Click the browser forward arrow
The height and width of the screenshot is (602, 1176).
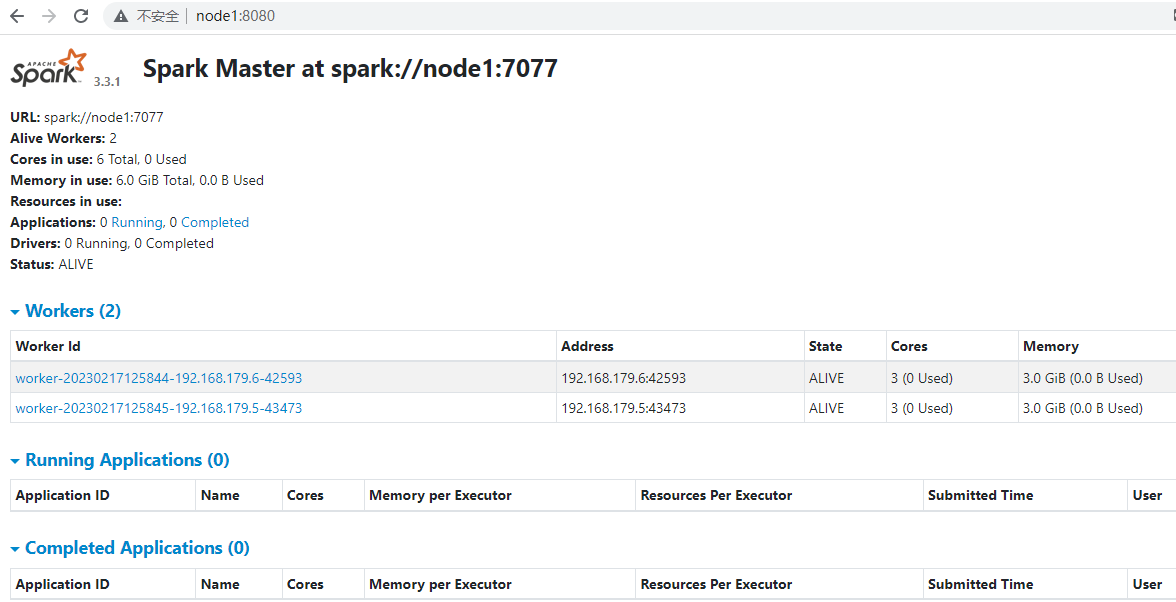tap(49, 16)
